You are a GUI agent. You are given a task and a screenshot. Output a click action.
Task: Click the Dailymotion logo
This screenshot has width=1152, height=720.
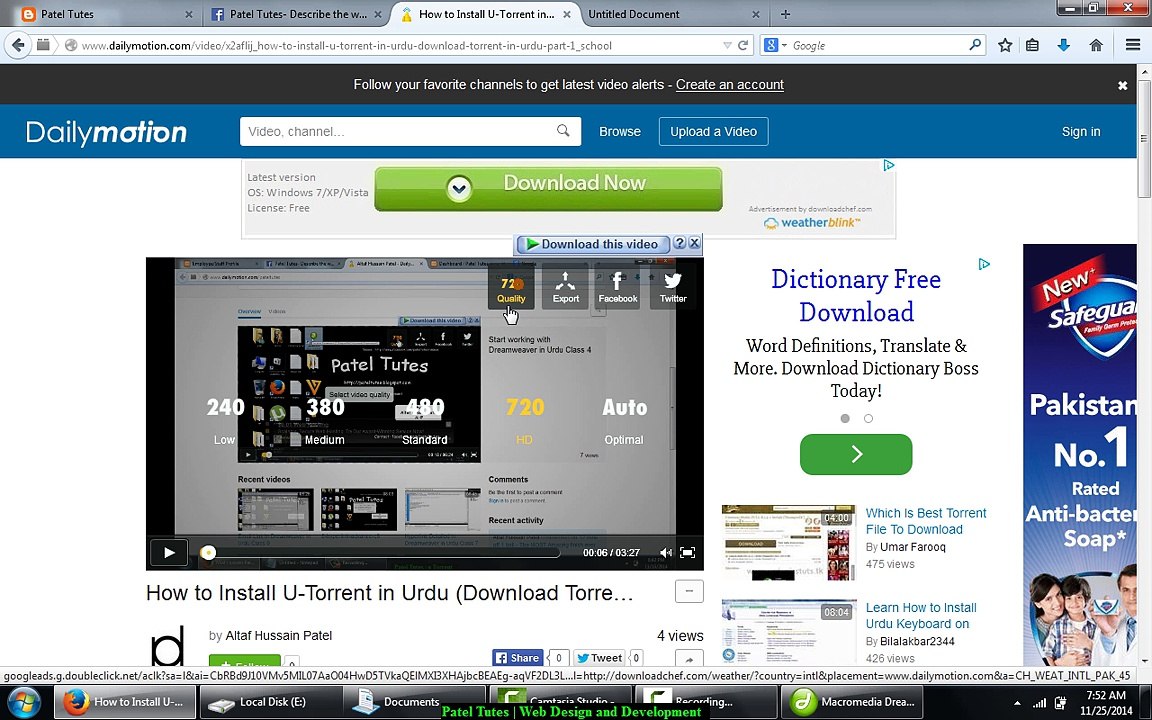(107, 132)
